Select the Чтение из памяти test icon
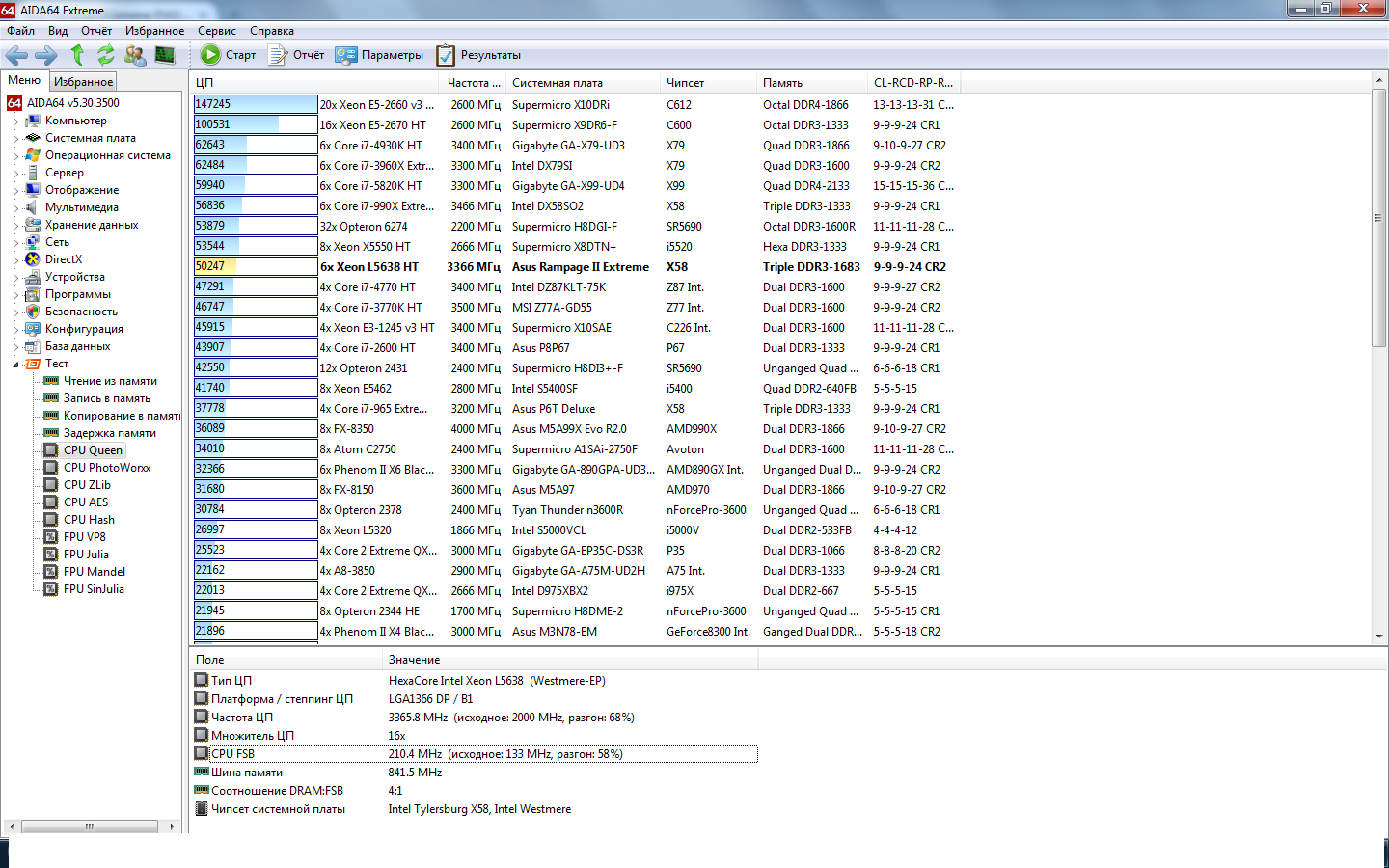 (51, 381)
